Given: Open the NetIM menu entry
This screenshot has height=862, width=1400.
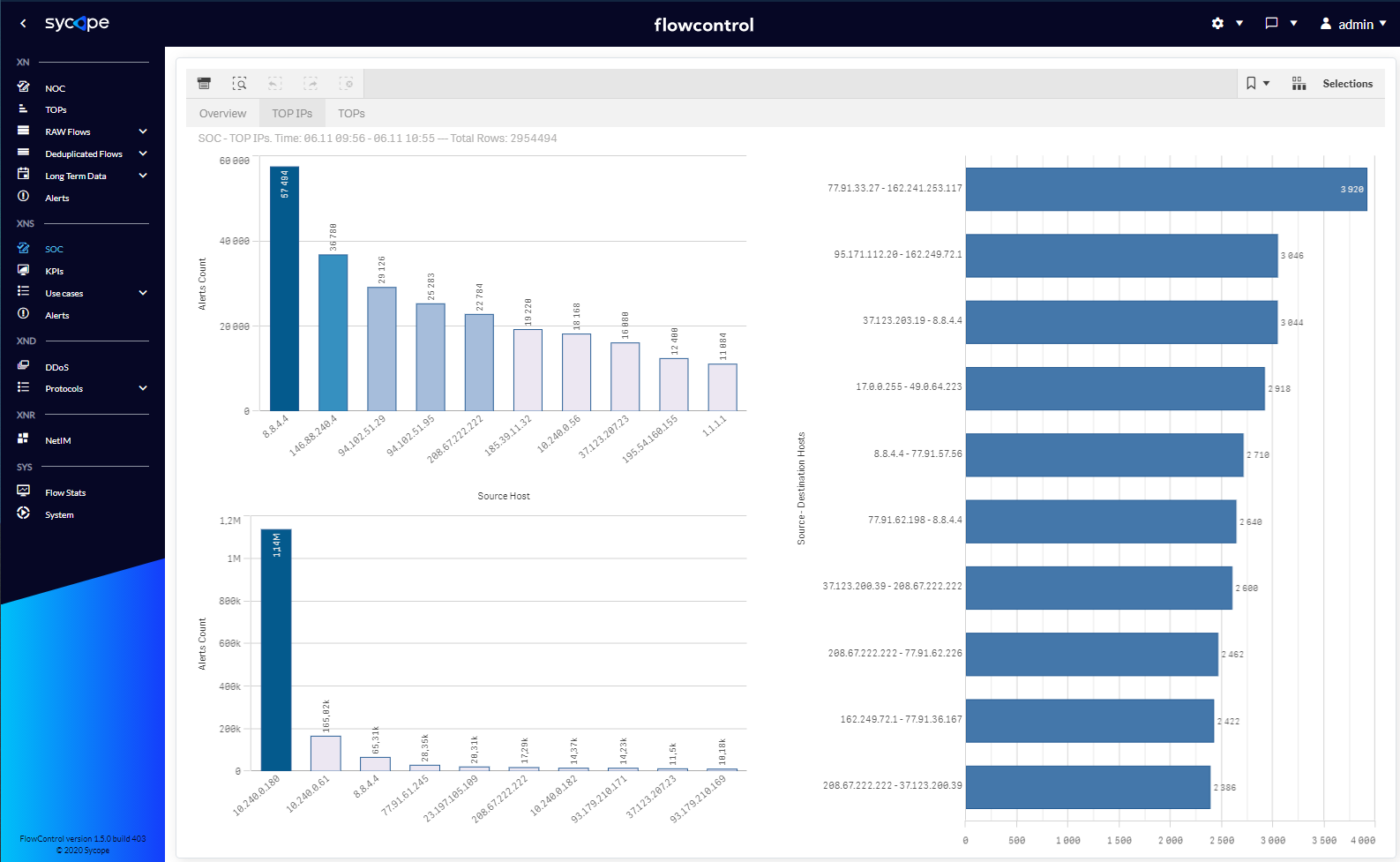Looking at the screenshot, I should (x=58, y=440).
